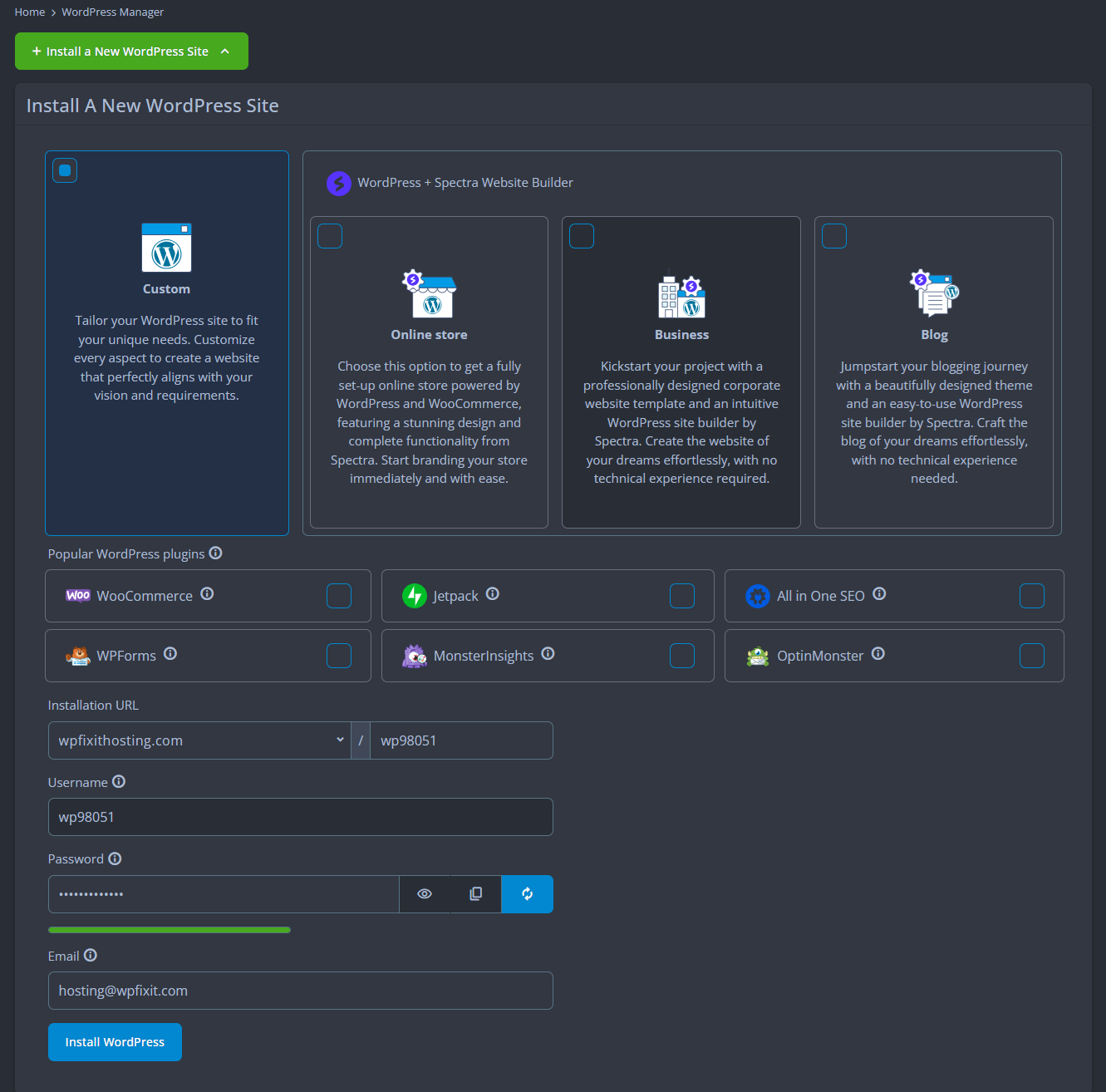Image resolution: width=1106 pixels, height=1092 pixels.
Task: Click the Email input field
Action: tap(301, 991)
